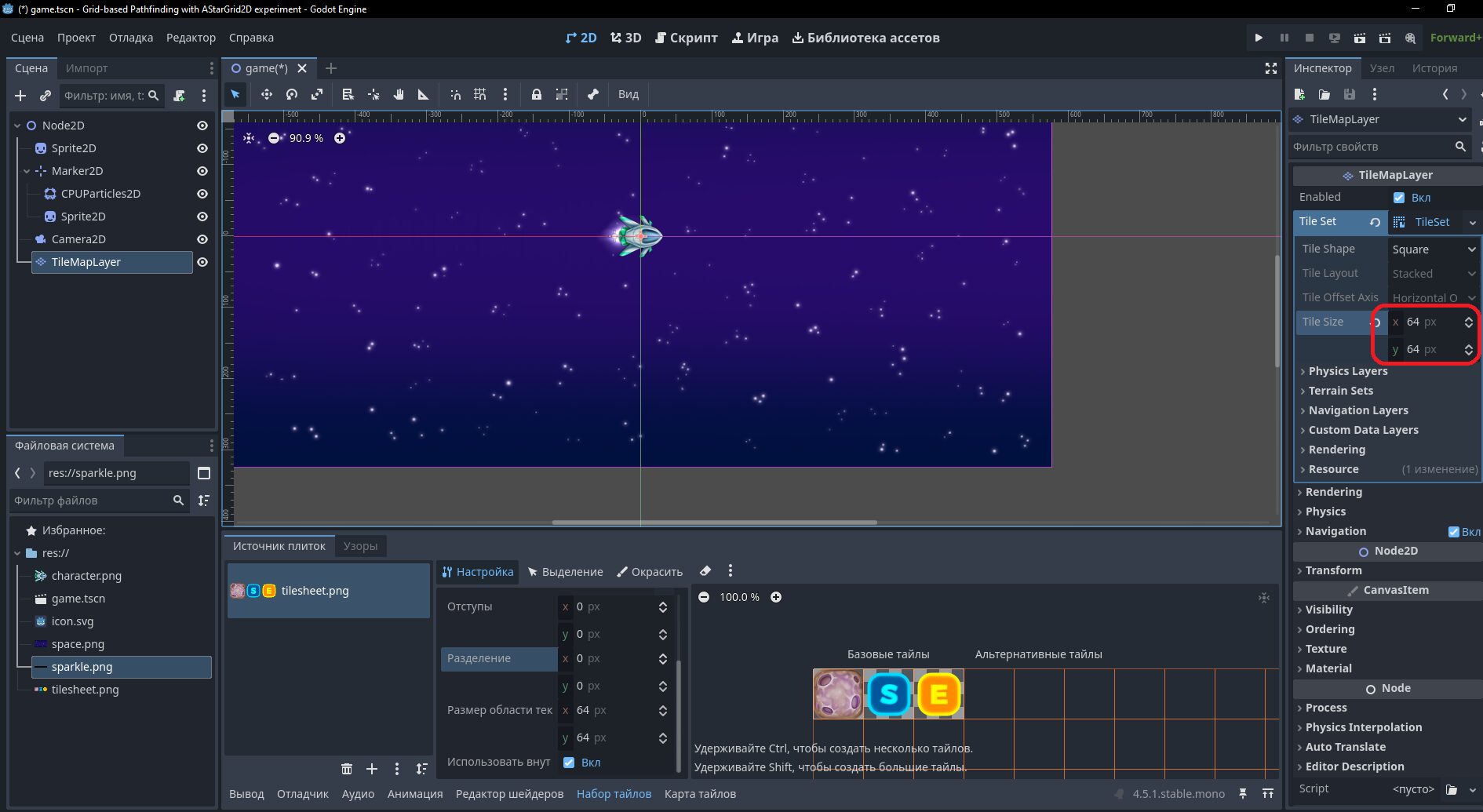Screen dimensions: 1483x812
Task: Collapse the Marker2D node tree
Action: (x=27, y=171)
